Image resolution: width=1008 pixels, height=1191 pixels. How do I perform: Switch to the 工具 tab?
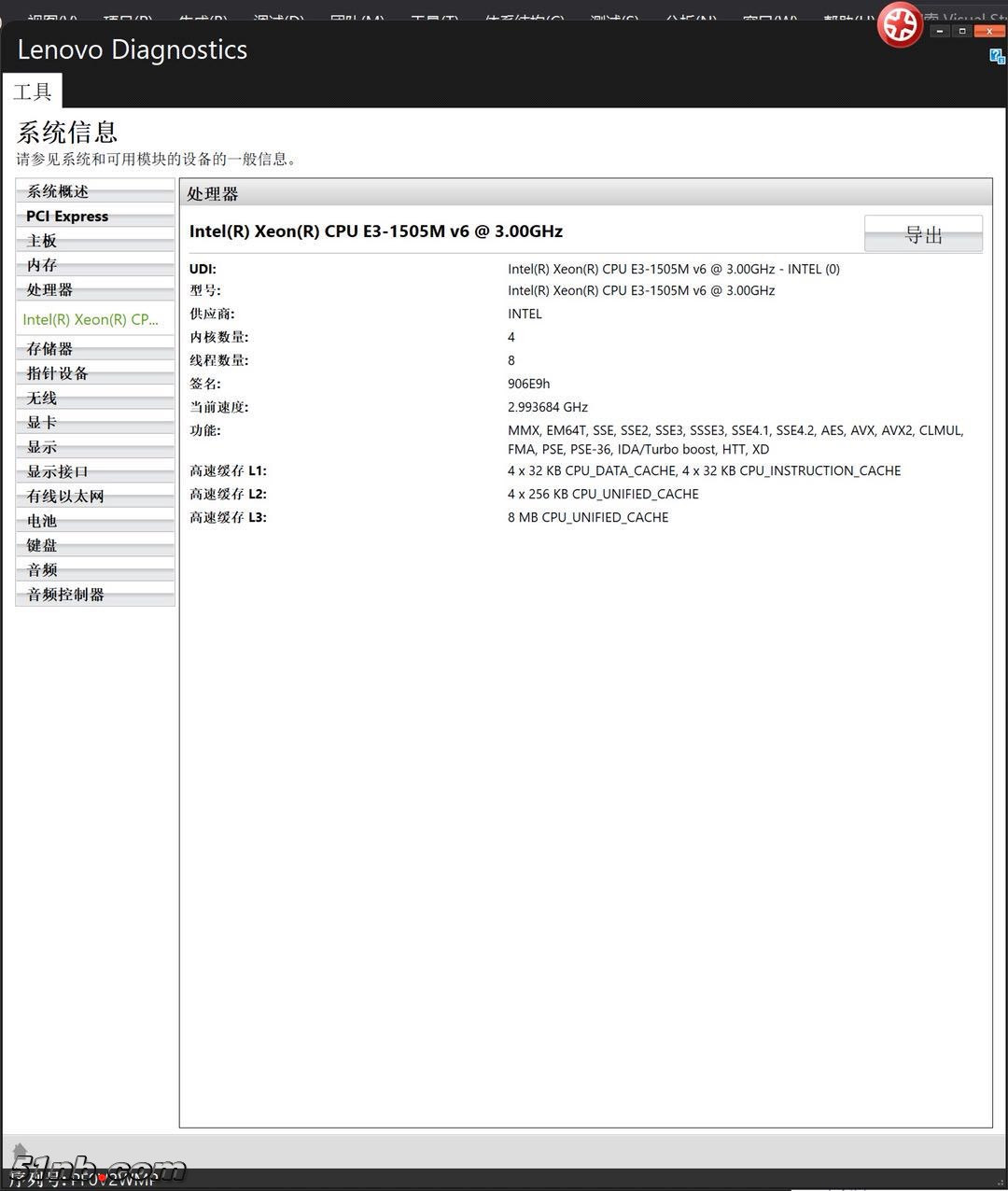[34, 91]
